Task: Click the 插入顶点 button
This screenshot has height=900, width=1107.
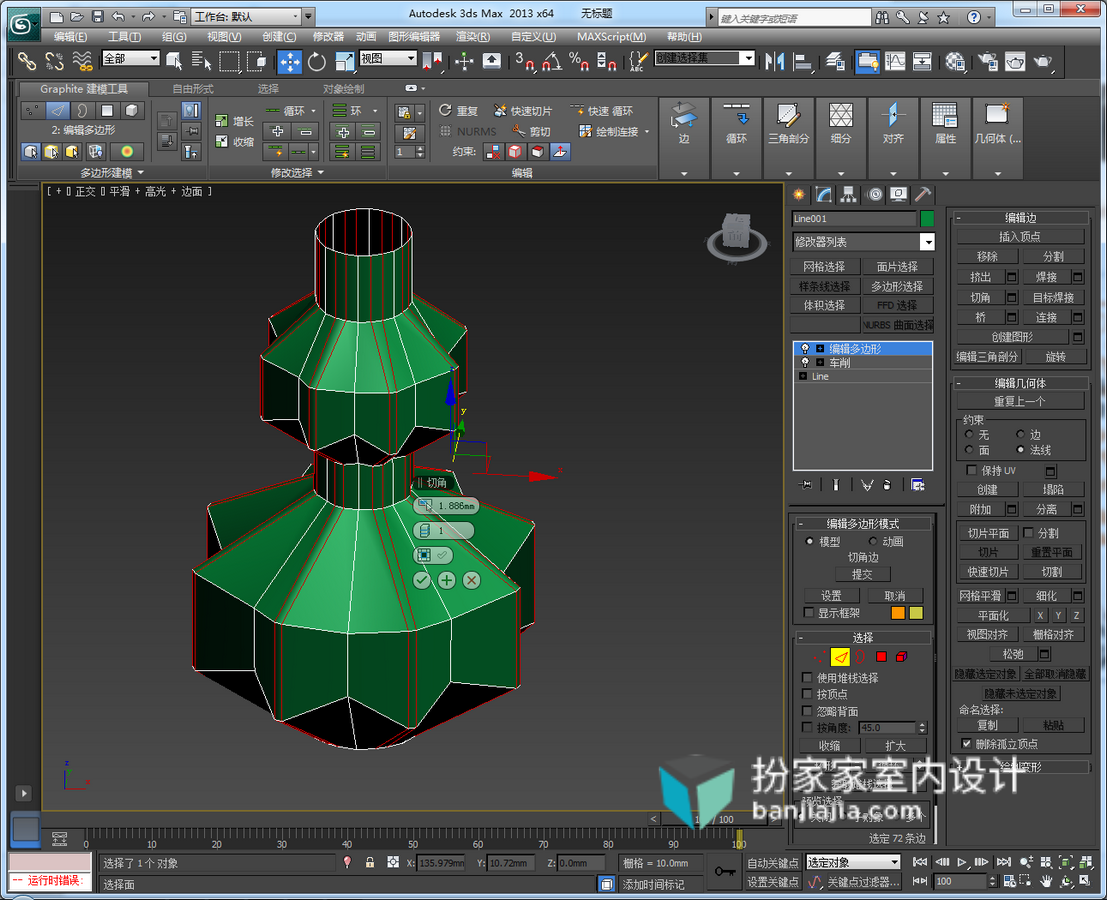Action: [x=1019, y=236]
